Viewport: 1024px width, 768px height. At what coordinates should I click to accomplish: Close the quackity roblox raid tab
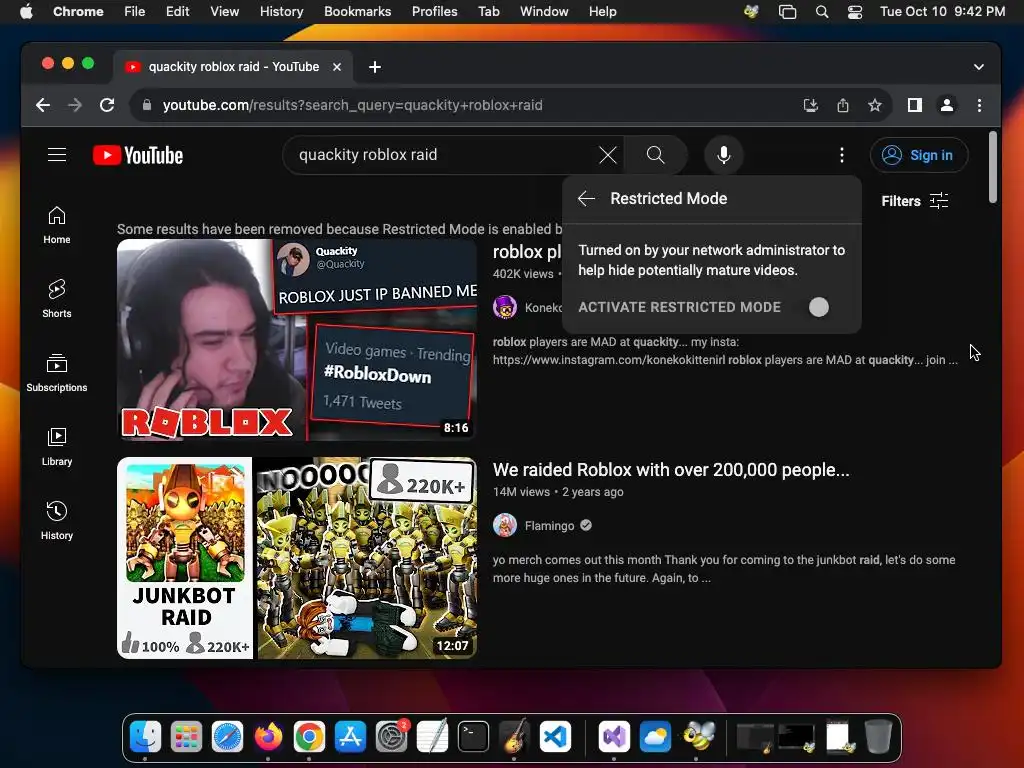click(337, 67)
